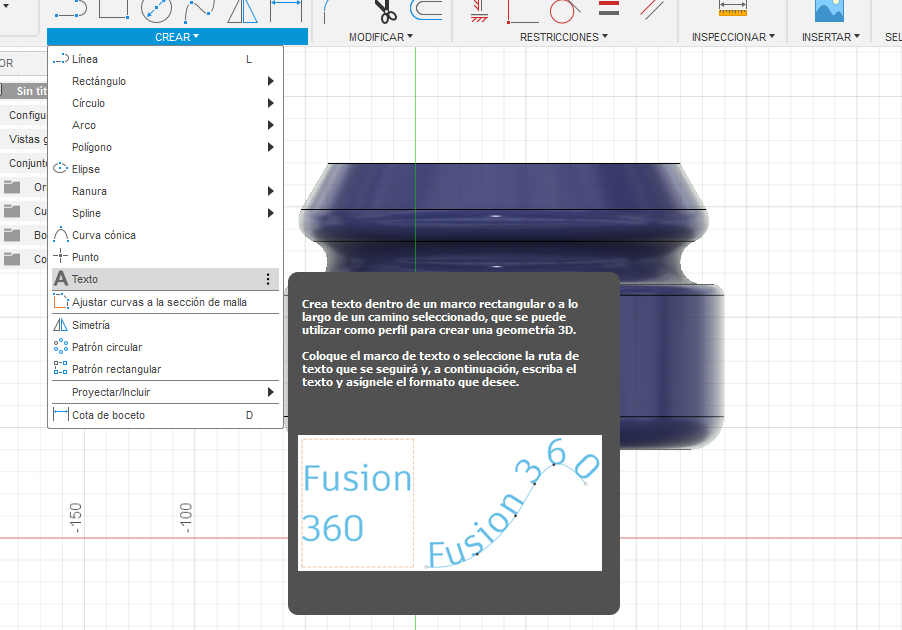Expand the Rectángulo submenu arrow
Image resolution: width=902 pixels, height=630 pixels.
(x=270, y=81)
